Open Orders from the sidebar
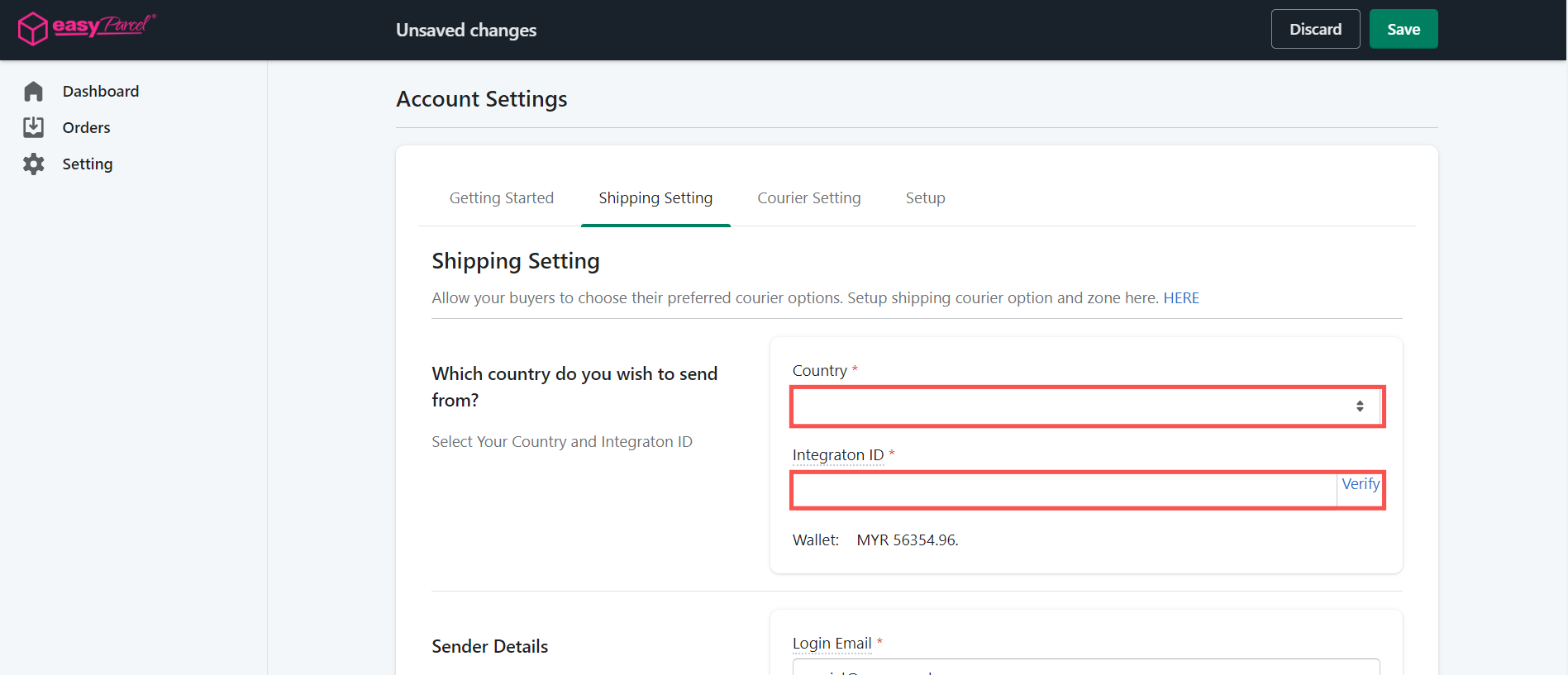Screen dimensions: 1568x675 pyautogui.click(x=86, y=127)
